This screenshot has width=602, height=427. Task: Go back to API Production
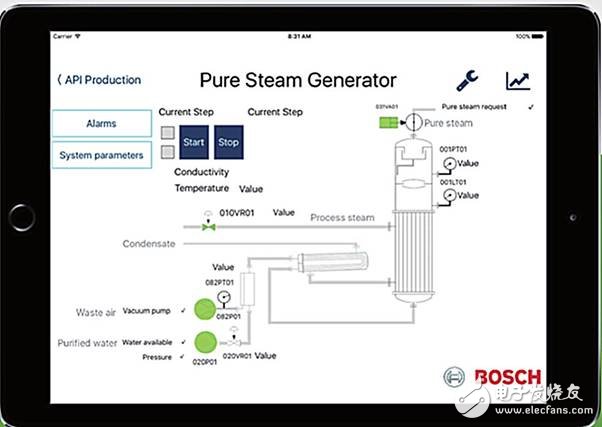98,80
